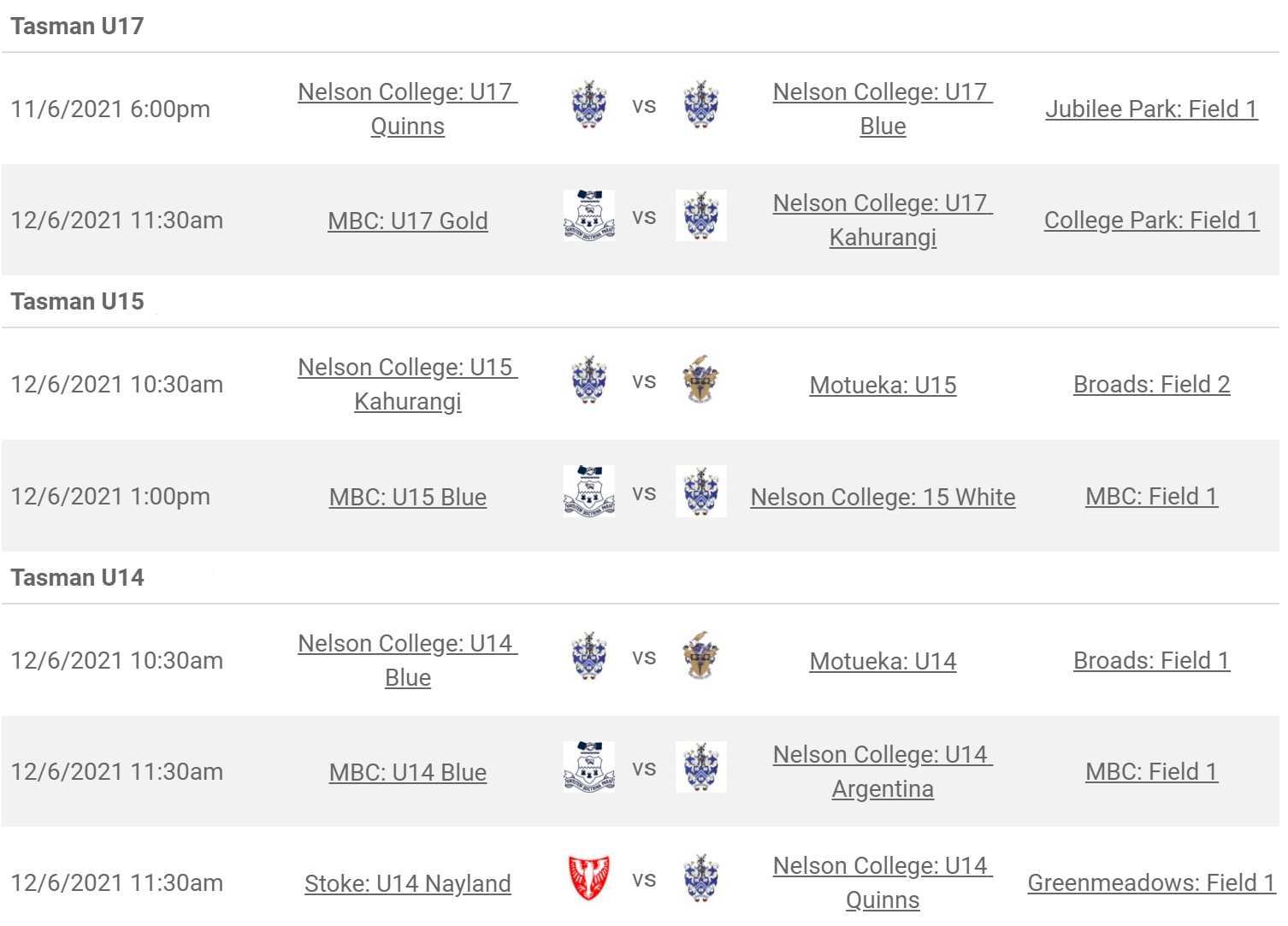Click MBC crest next to U14 Blue
Image resolution: width=1288 pixels, height=926 pixels.
pyautogui.click(x=589, y=768)
